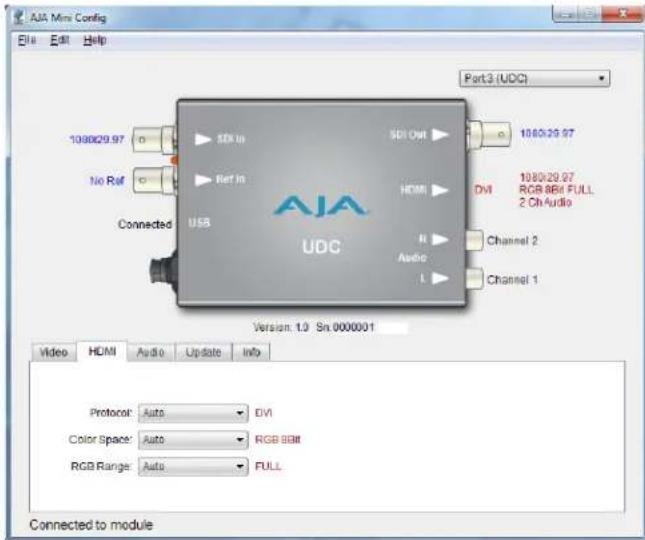Viewport: 645px width, 540px height.
Task: Click the No Ref status text
Action: (x=107, y=181)
